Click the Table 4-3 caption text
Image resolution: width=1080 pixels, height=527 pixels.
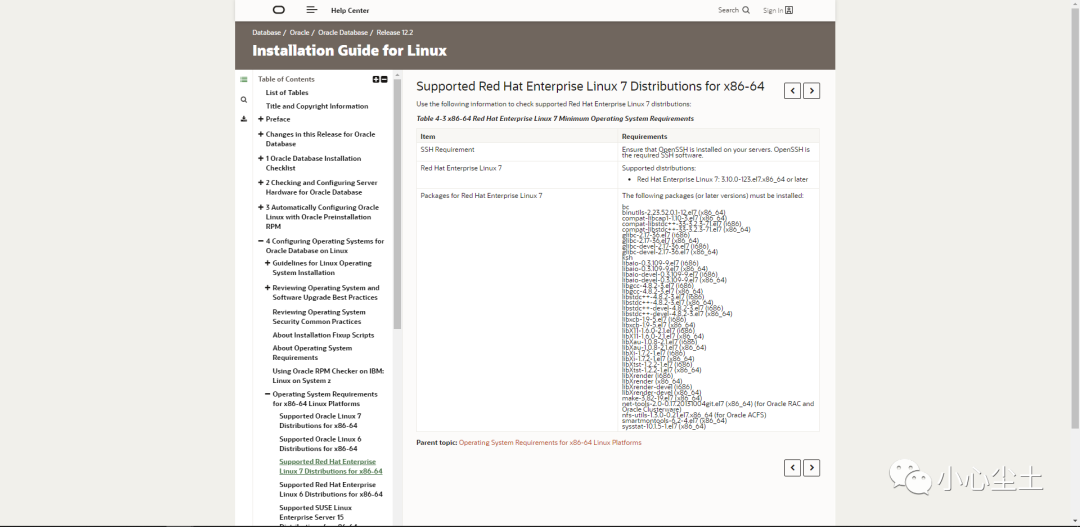click(x=555, y=118)
